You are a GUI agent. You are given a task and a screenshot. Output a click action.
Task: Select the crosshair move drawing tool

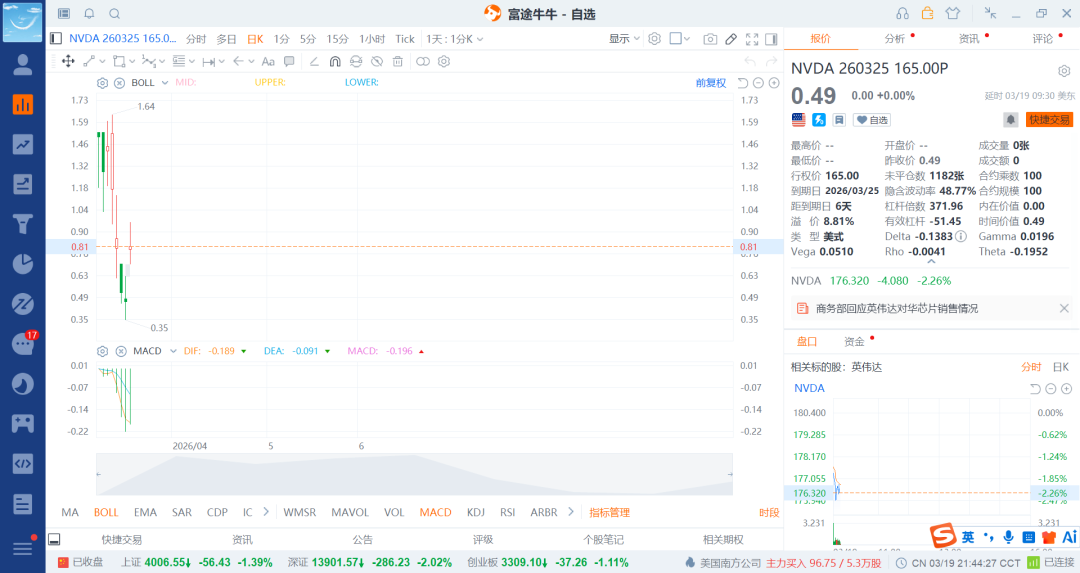click(68, 61)
